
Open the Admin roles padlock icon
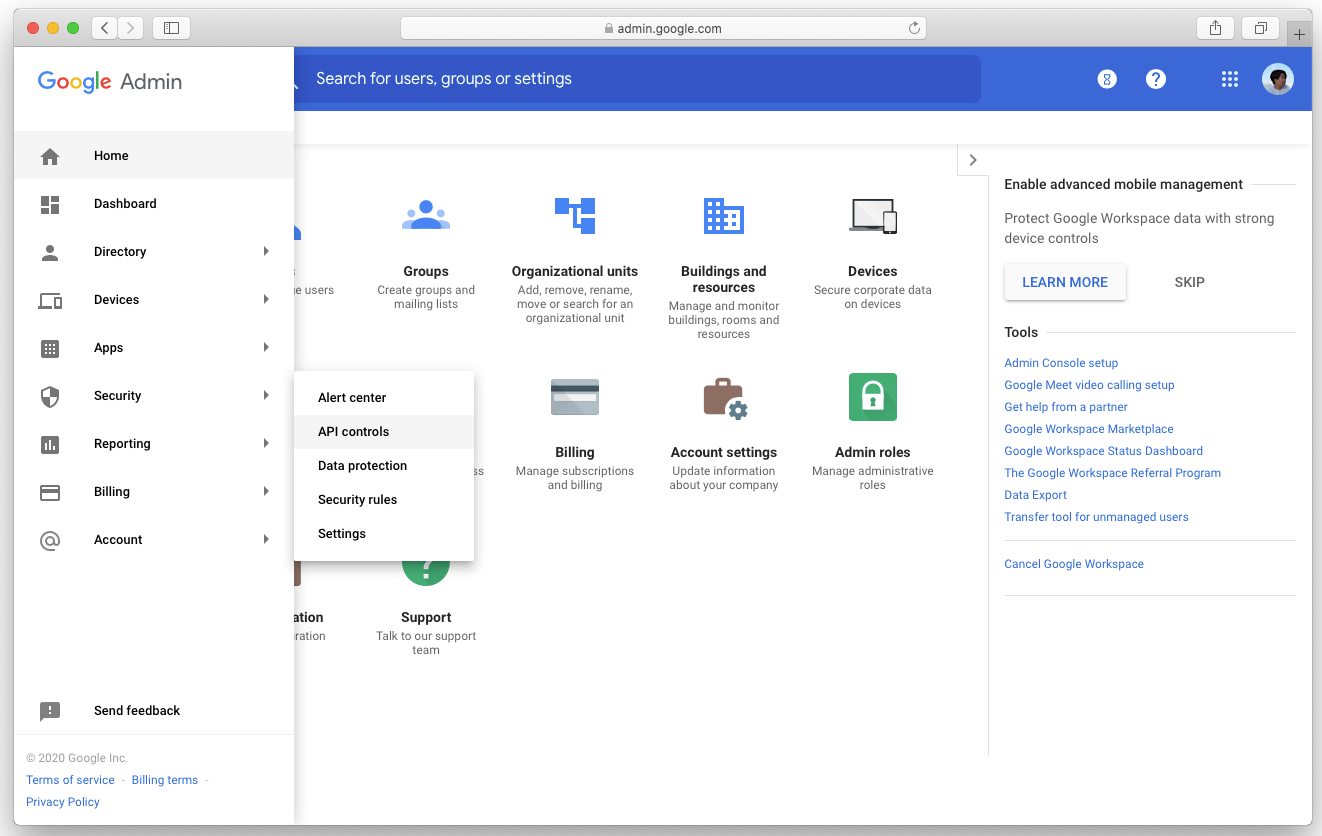pyautogui.click(x=873, y=397)
